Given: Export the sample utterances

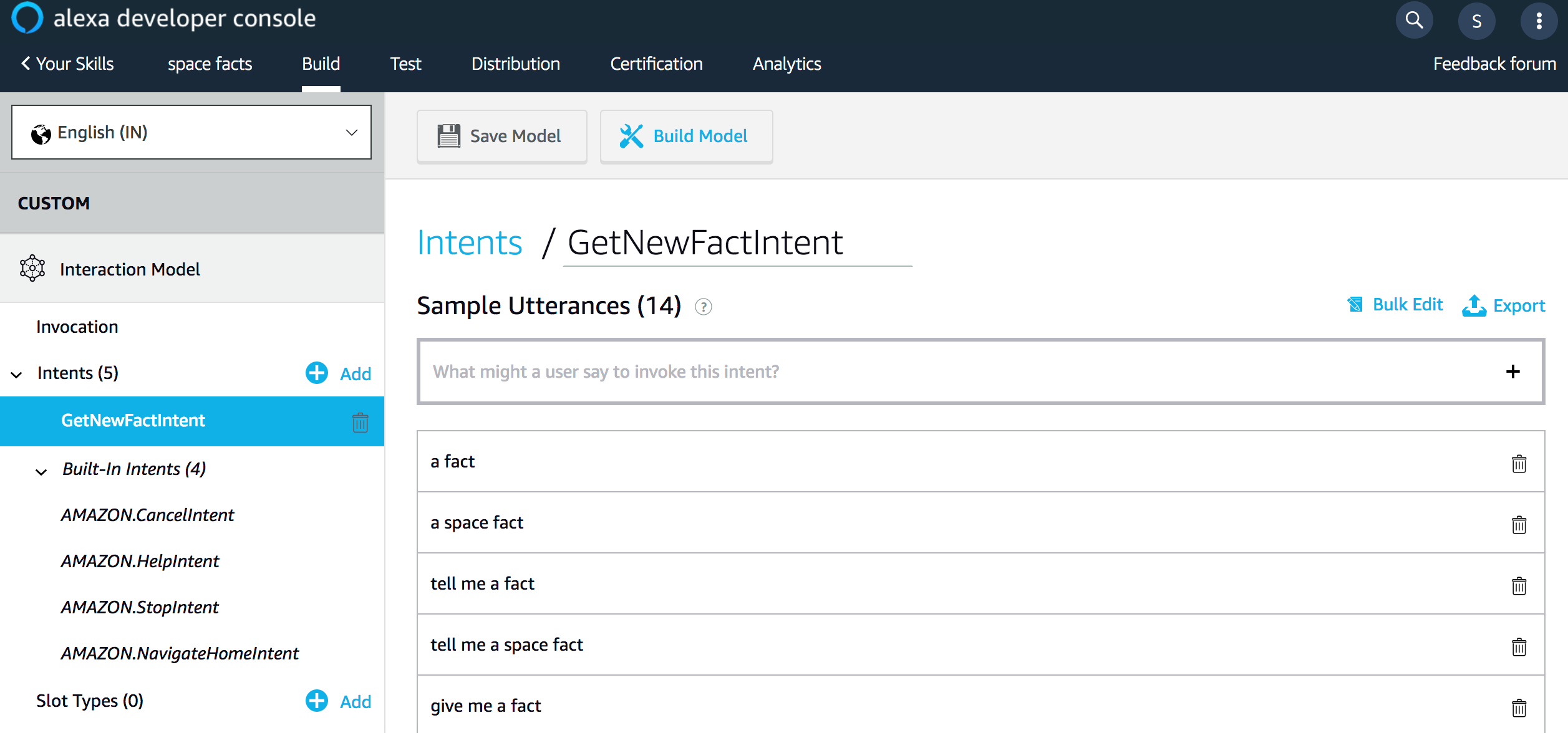Looking at the screenshot, I should pyautogui.click(x=1504, y=305).
